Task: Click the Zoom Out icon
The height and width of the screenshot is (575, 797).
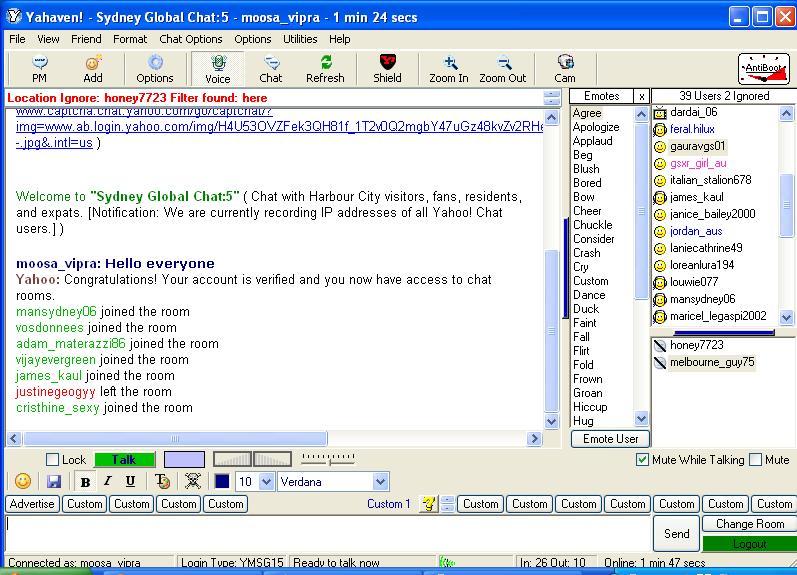Action: (x=503, y=69)
